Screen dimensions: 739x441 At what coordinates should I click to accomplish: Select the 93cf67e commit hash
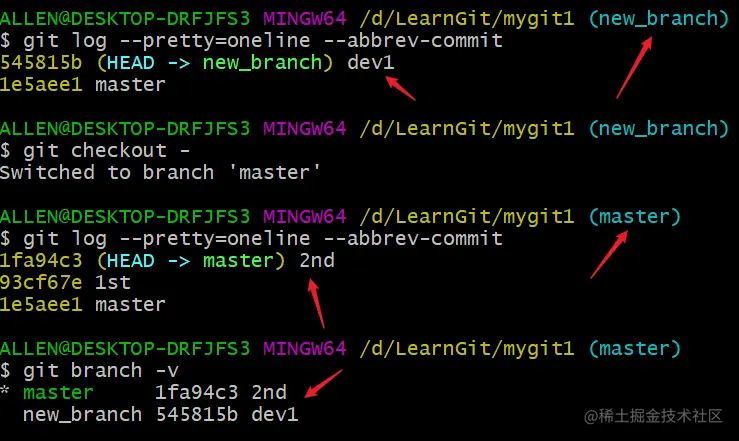41,283
